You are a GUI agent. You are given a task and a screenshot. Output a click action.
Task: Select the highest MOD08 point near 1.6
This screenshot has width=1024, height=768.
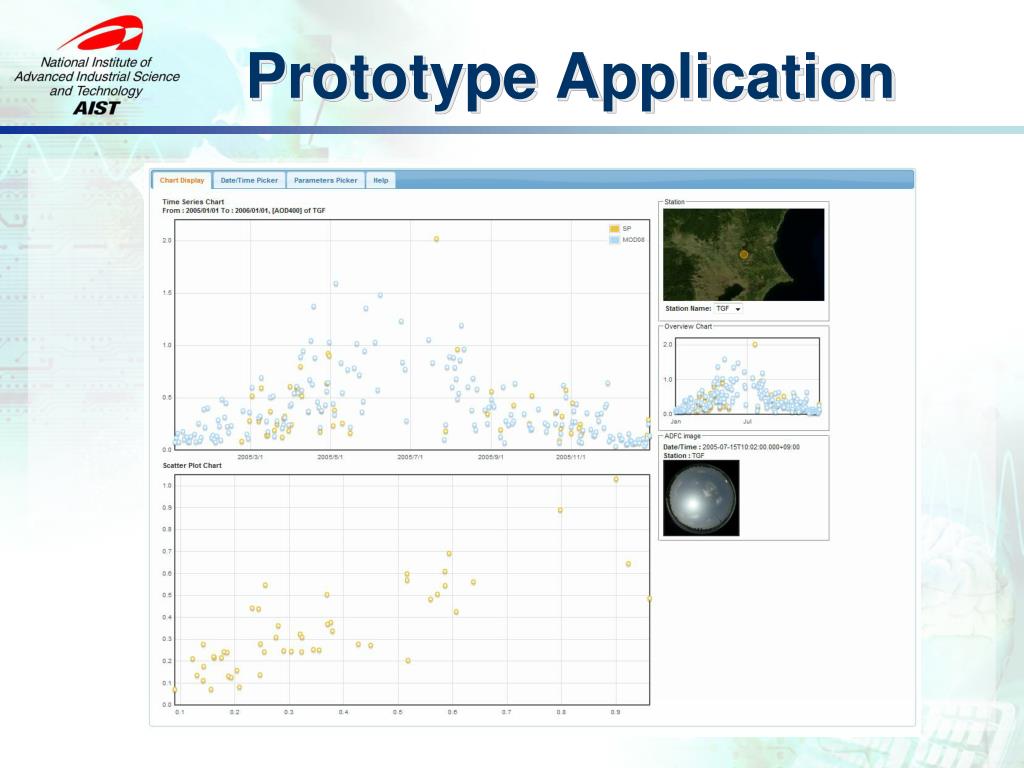point(336,284)
